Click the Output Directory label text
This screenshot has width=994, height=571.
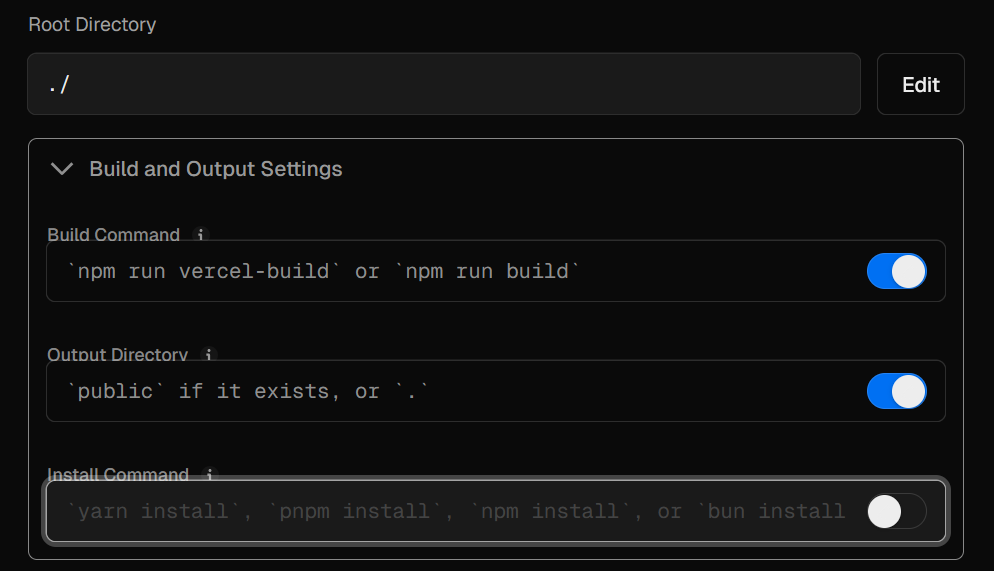117,355
